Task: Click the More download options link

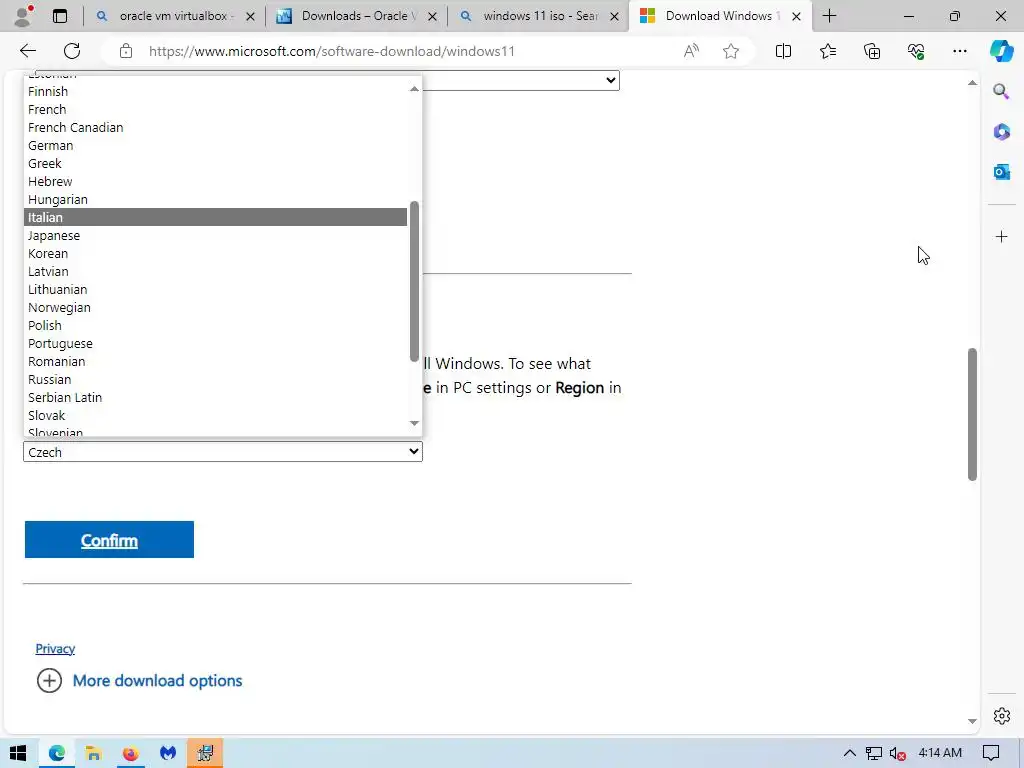Action: [x=157, y=680]
